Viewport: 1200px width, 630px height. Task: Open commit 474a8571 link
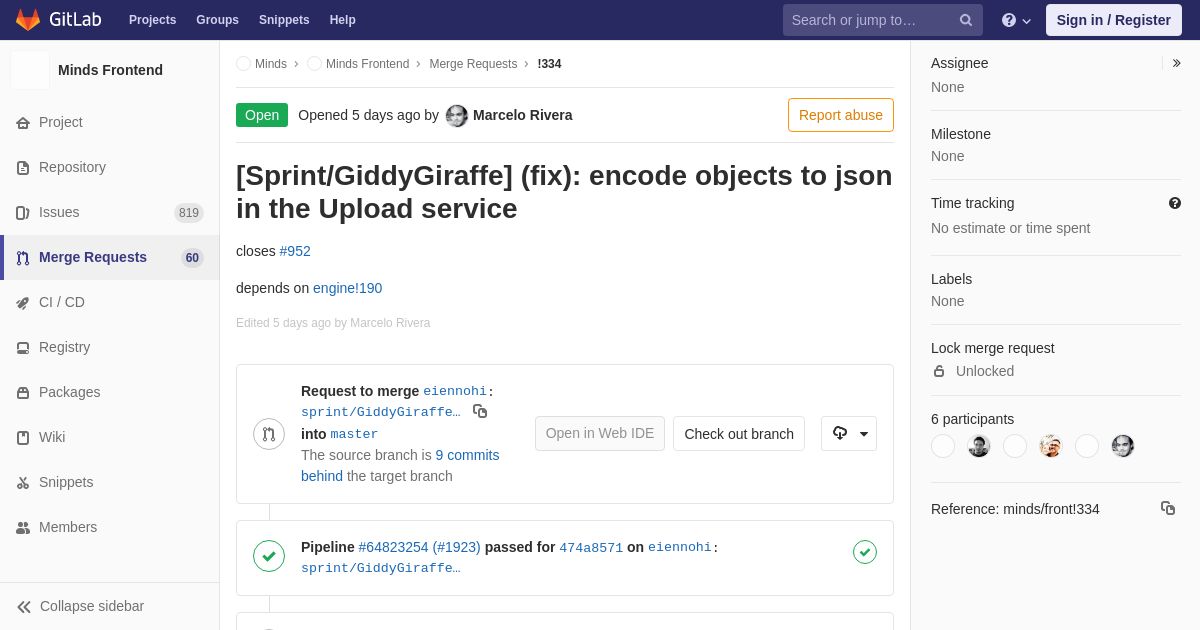coord(591,547)
